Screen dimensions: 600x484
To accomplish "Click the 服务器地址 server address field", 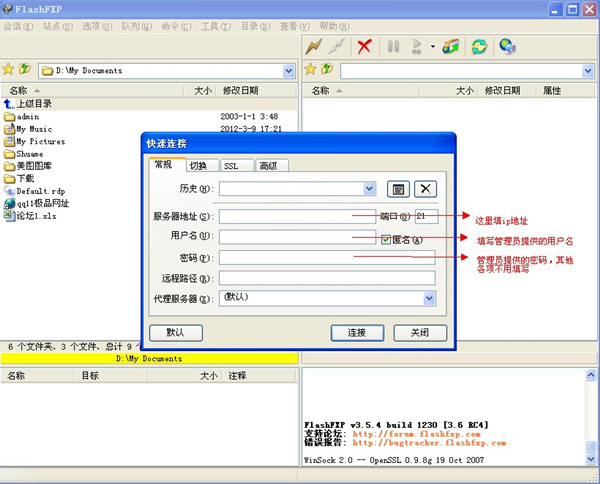I will point(285,216).
